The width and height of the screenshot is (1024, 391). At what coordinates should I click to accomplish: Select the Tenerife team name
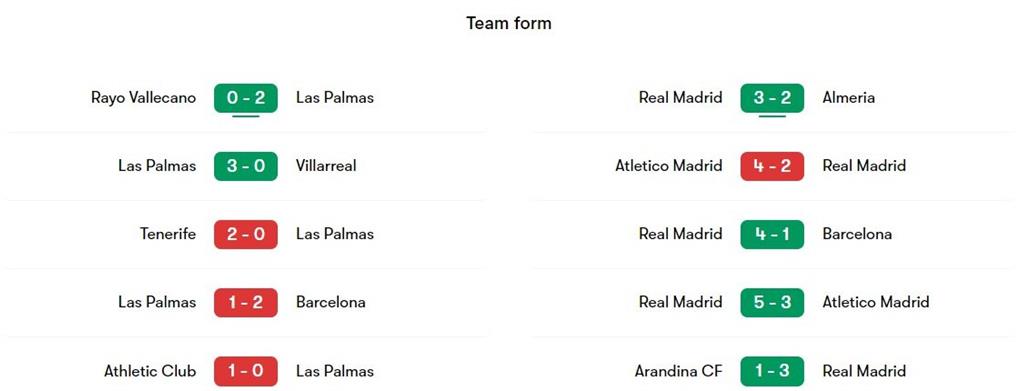(168, 234)
